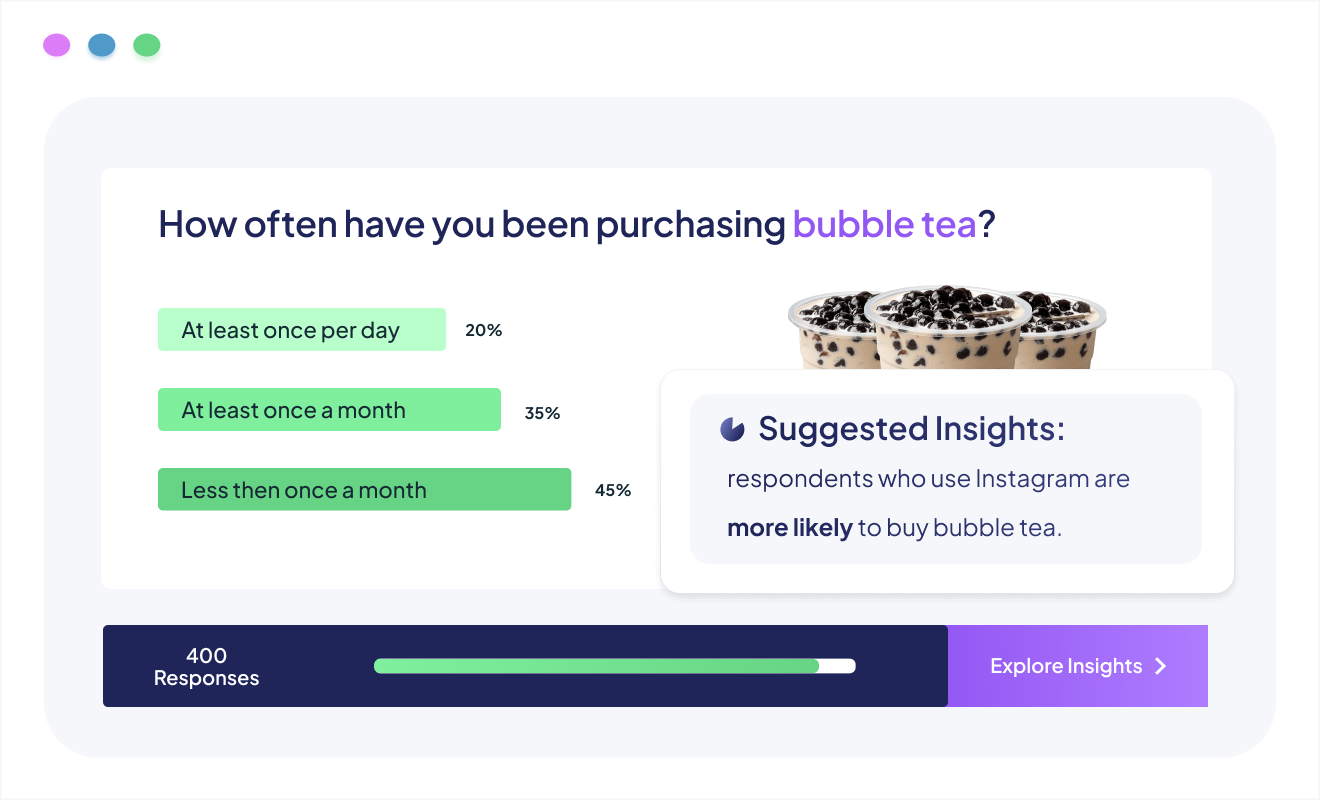This screenshot has width=1320, height=800.
Task: Click the 400 Responses counter
Action: (206, 667)
